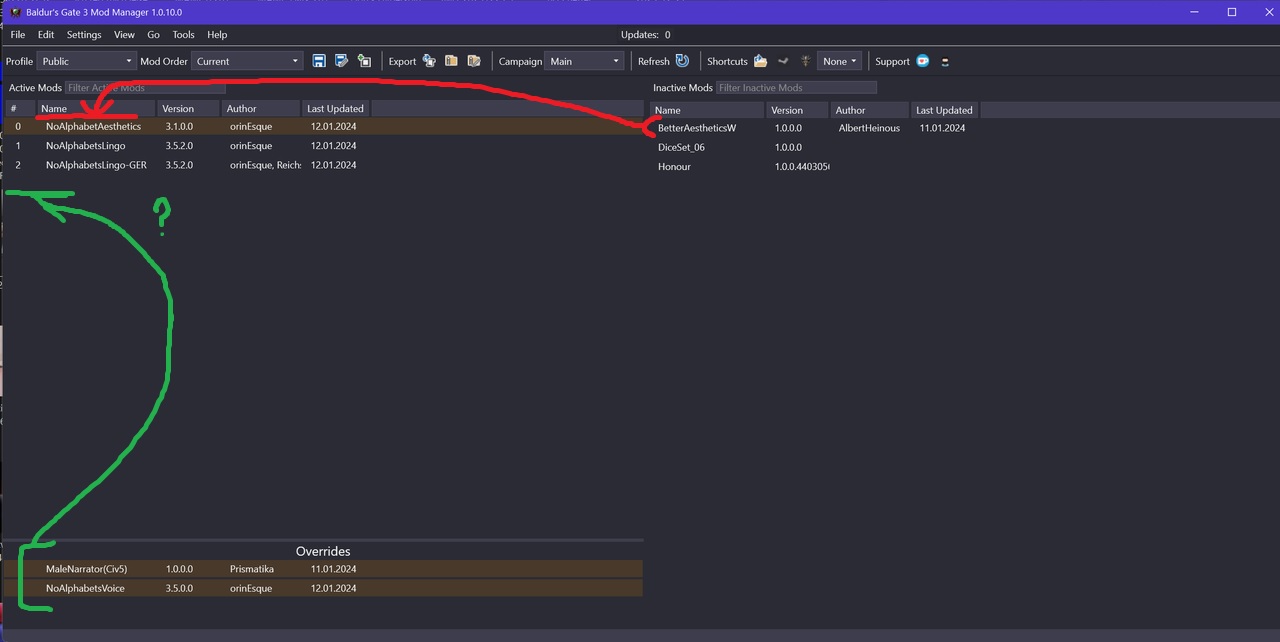Screen dimensions: 1280x642
Task: Open the Go menu
Action: [x=153, y=35]
